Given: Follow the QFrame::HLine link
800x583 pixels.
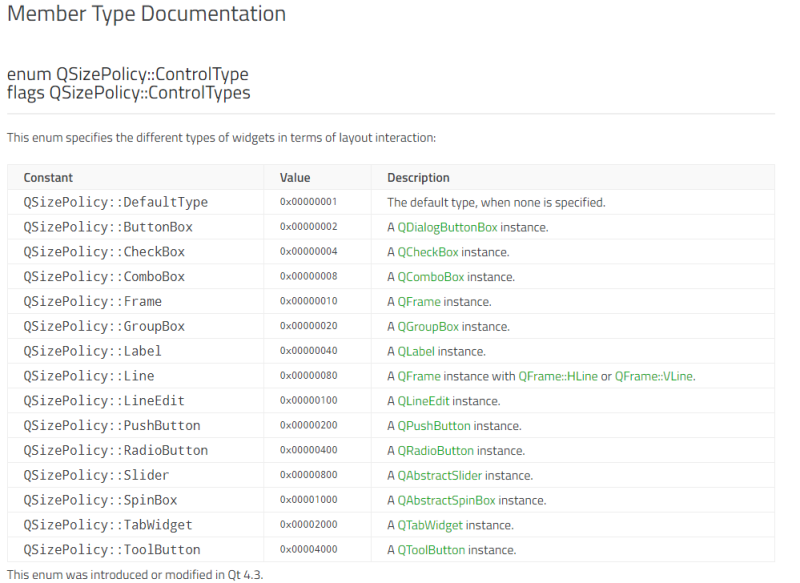Looking at the screenshot, I should pyautogui.click(x=557, y=376).
